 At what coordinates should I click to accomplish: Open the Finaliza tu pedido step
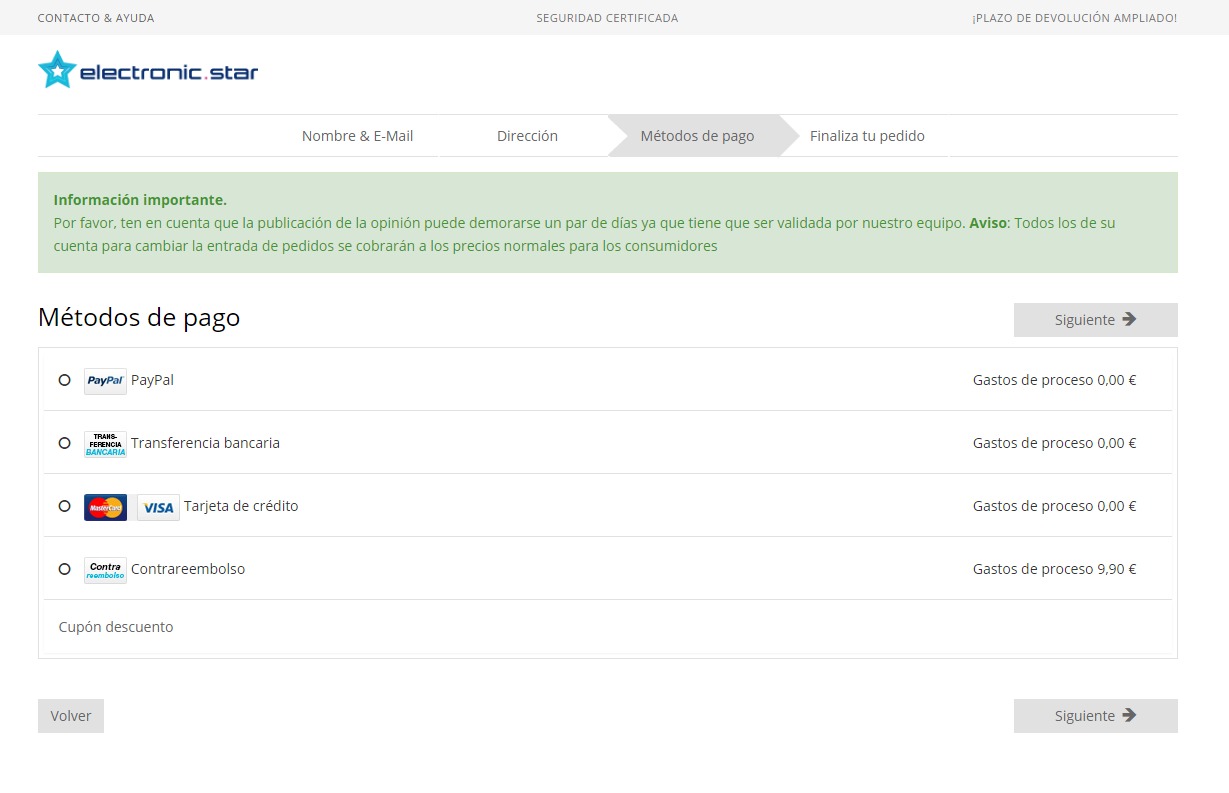pos(867,136)
